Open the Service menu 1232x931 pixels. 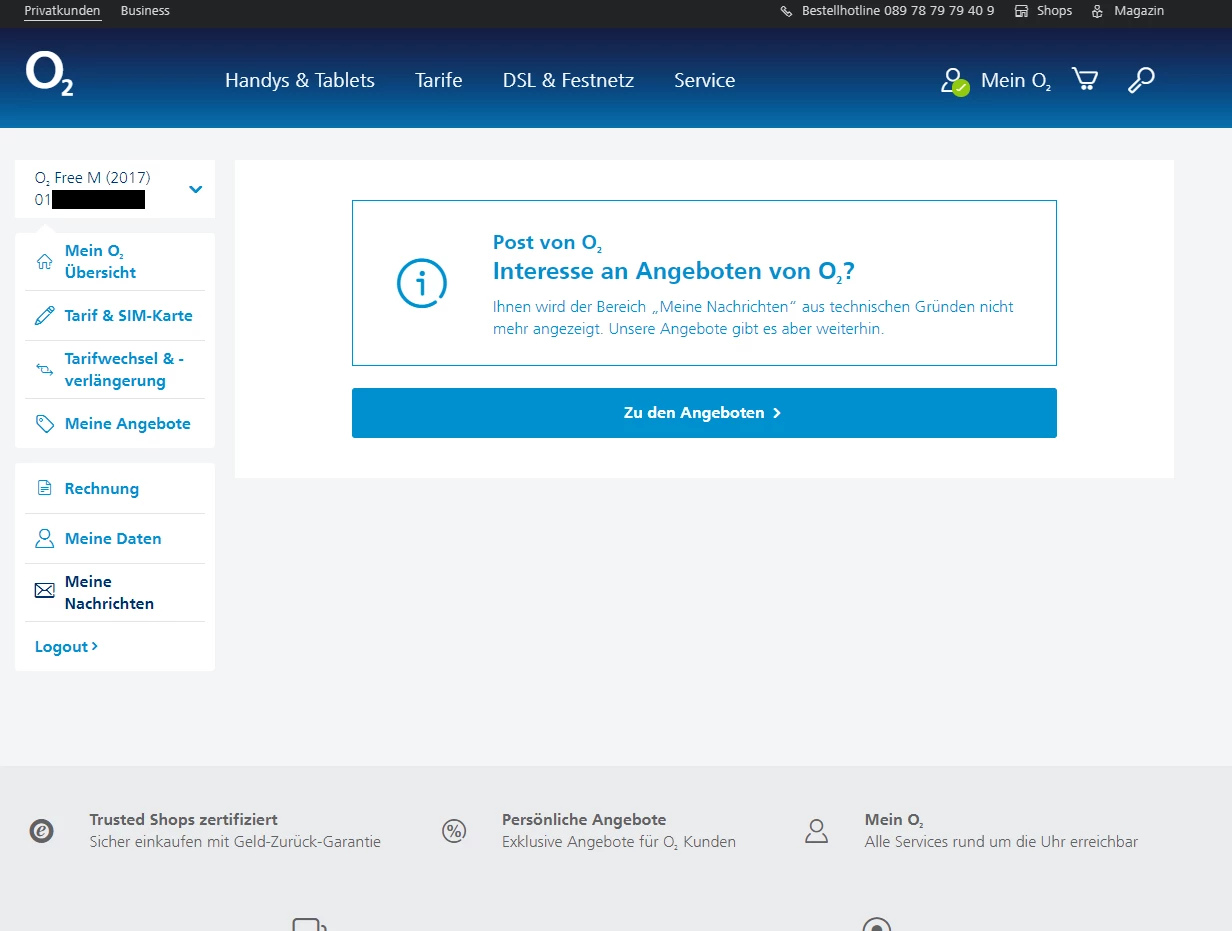(705, 81)
